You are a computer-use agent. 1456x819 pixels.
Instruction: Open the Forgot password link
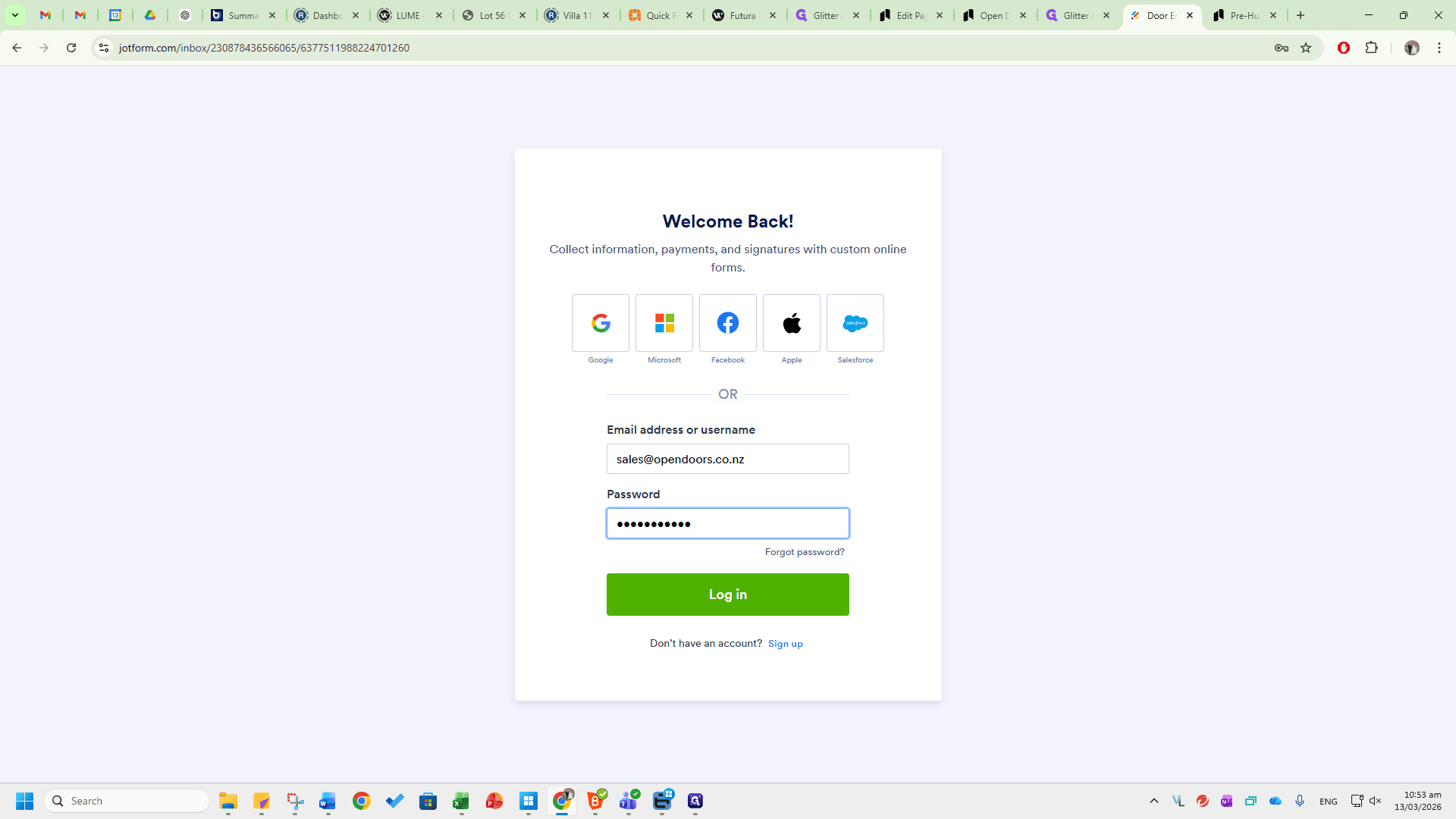(805, 552)
